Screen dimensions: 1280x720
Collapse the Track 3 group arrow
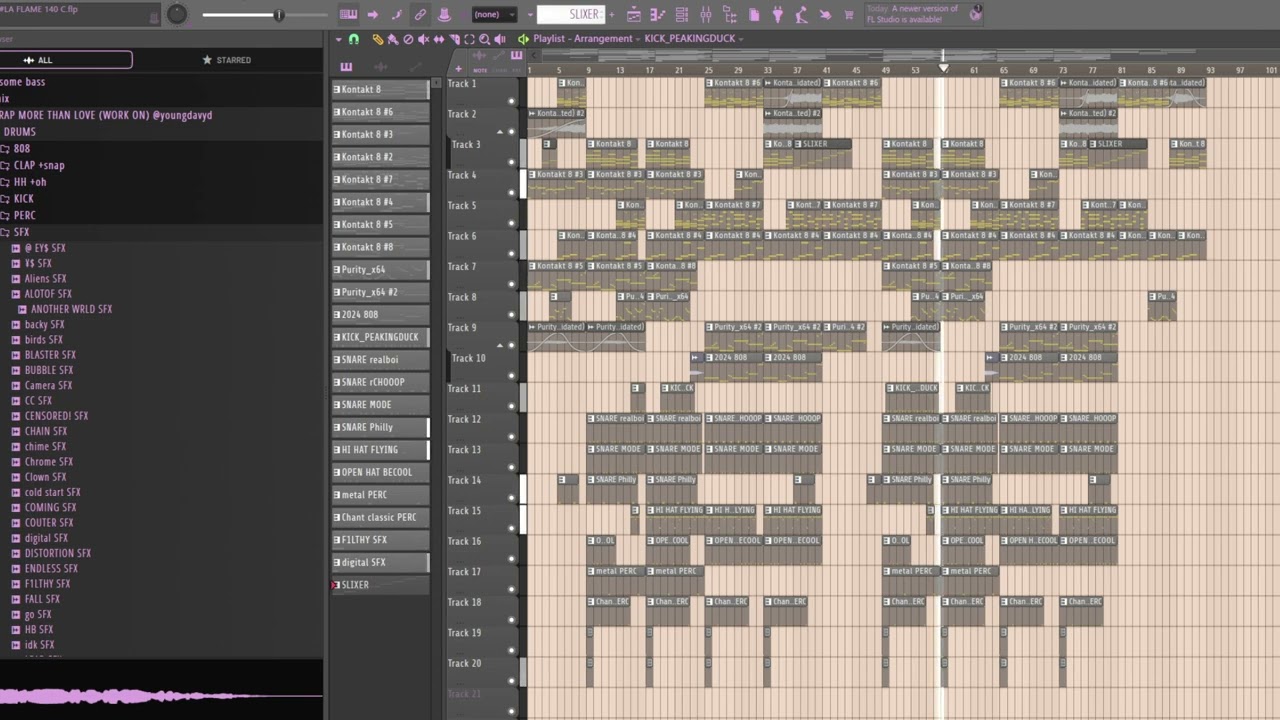coord(500,133)
